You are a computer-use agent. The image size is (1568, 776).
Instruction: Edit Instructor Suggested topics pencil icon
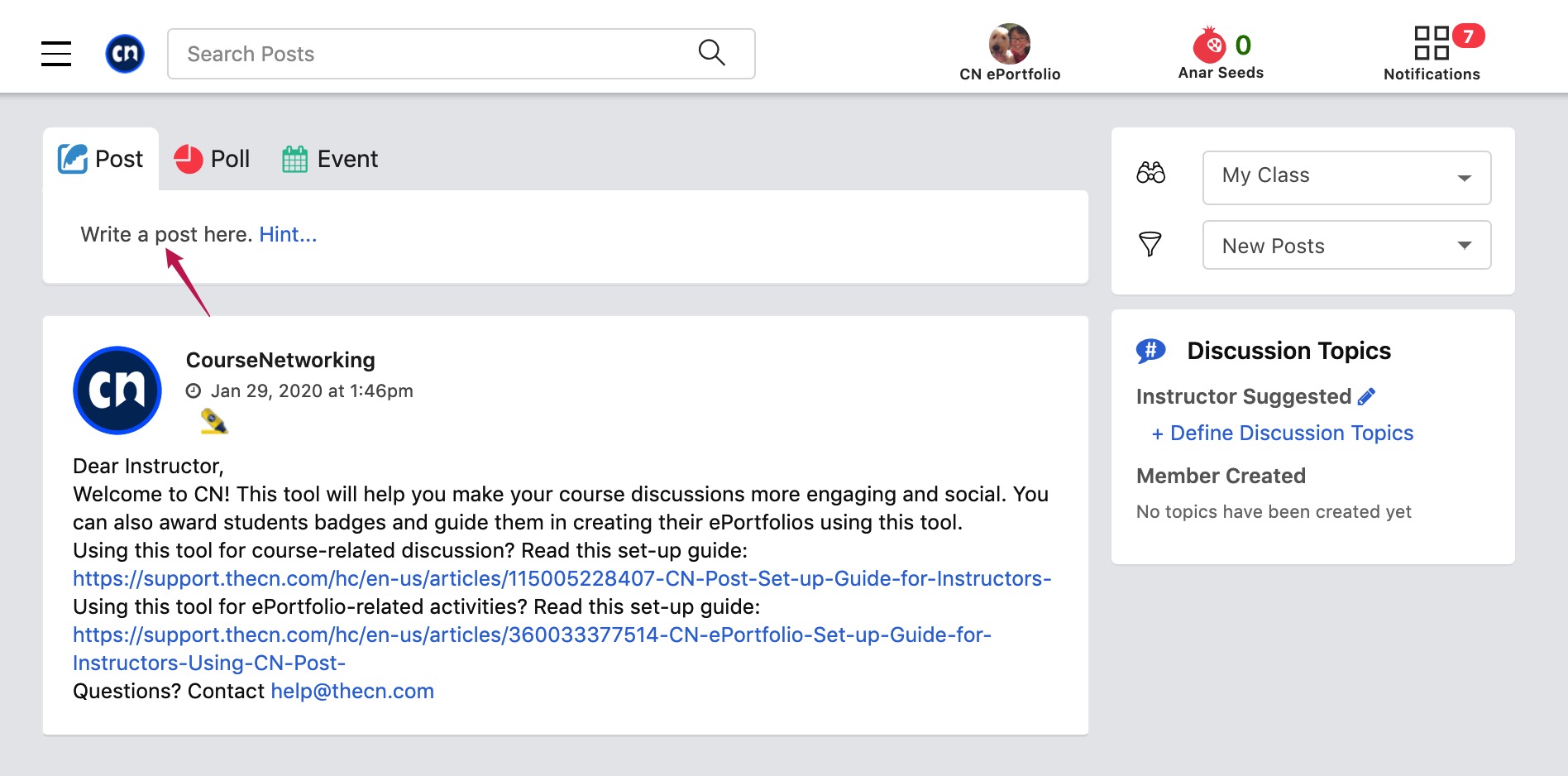click(1367, 396)
